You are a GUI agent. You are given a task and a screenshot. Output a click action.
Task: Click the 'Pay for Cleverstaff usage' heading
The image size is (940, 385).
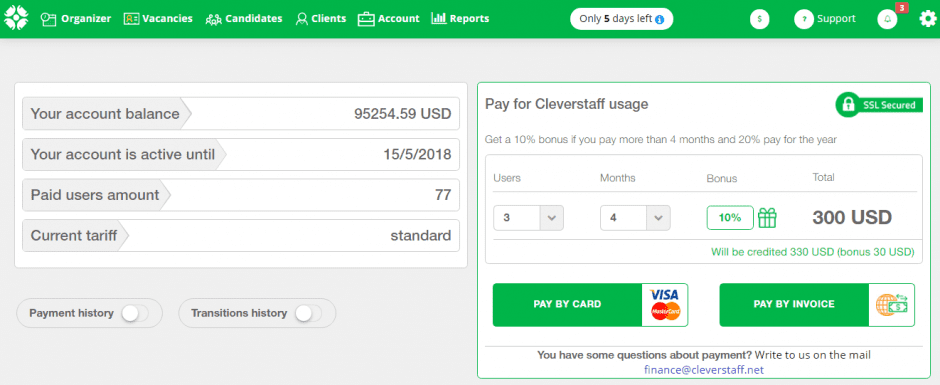point(567,104)
